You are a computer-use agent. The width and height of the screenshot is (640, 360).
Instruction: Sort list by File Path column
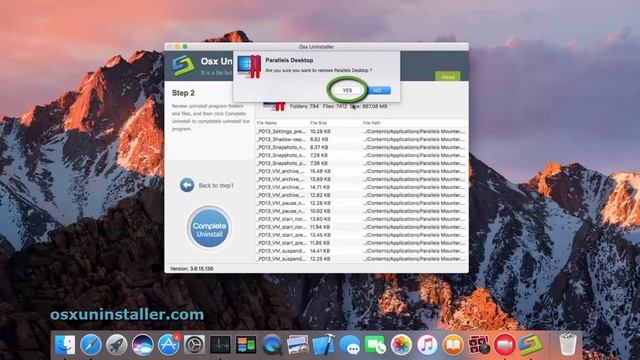(x=372, y=122)
